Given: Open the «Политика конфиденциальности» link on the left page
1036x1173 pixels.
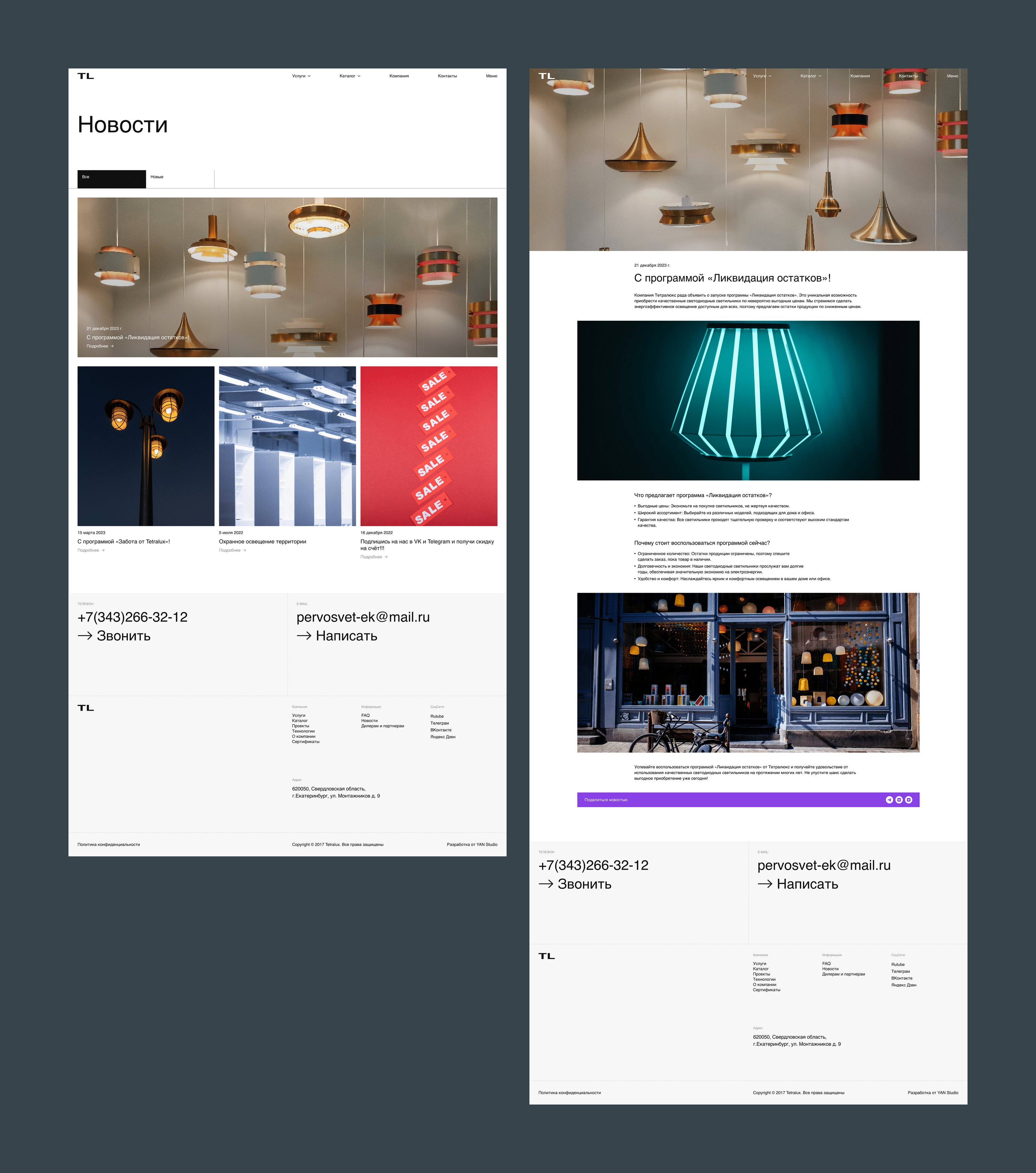Looking at the screenshot, I should [x=108, y=844].
